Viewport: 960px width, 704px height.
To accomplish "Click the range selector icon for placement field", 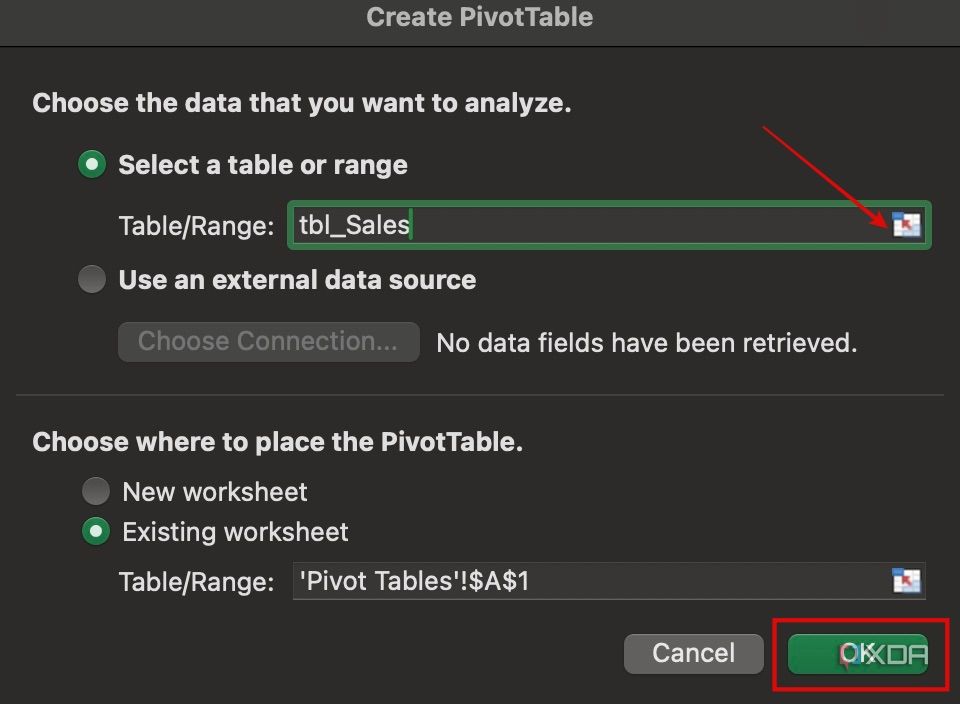I will [906, 580].
